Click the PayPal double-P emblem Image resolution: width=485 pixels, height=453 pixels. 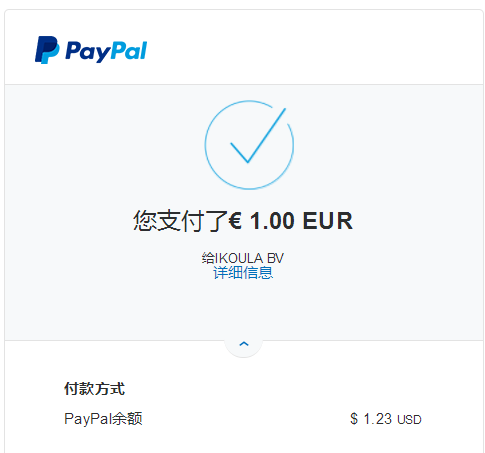[x=47, y=50]
